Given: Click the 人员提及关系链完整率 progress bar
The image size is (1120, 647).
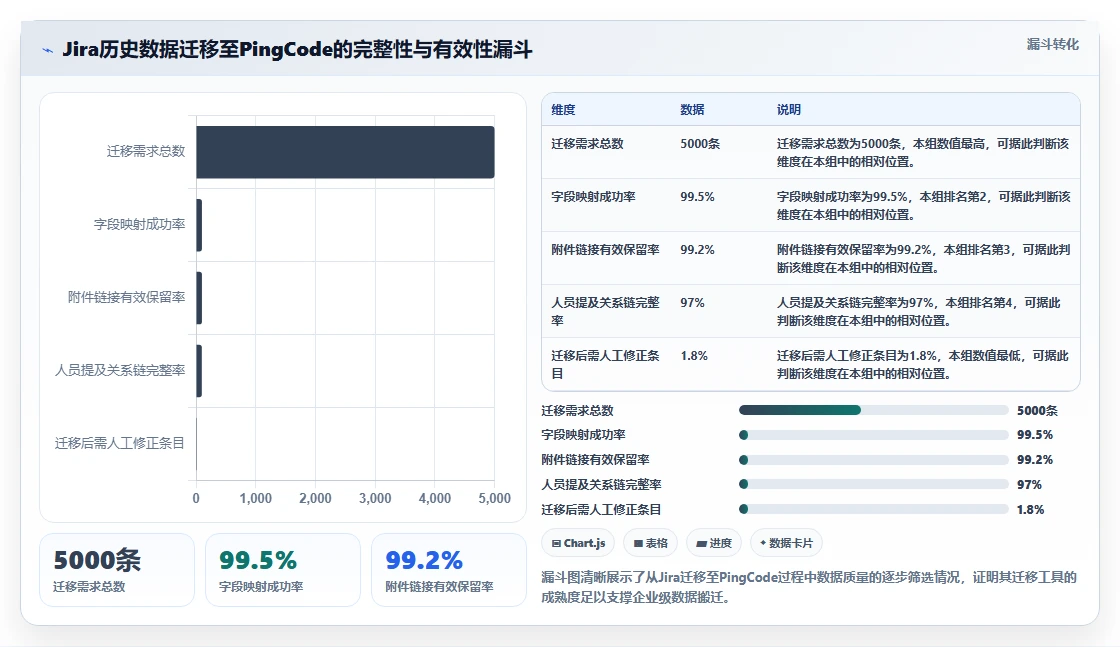Looking at the screenshot, I should pos(874,484).
